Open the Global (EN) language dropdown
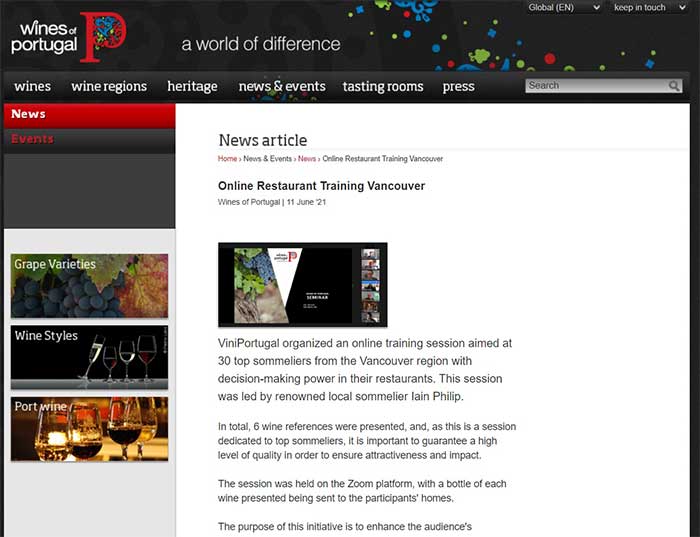The image size is (700, 537). coord(564,8)
